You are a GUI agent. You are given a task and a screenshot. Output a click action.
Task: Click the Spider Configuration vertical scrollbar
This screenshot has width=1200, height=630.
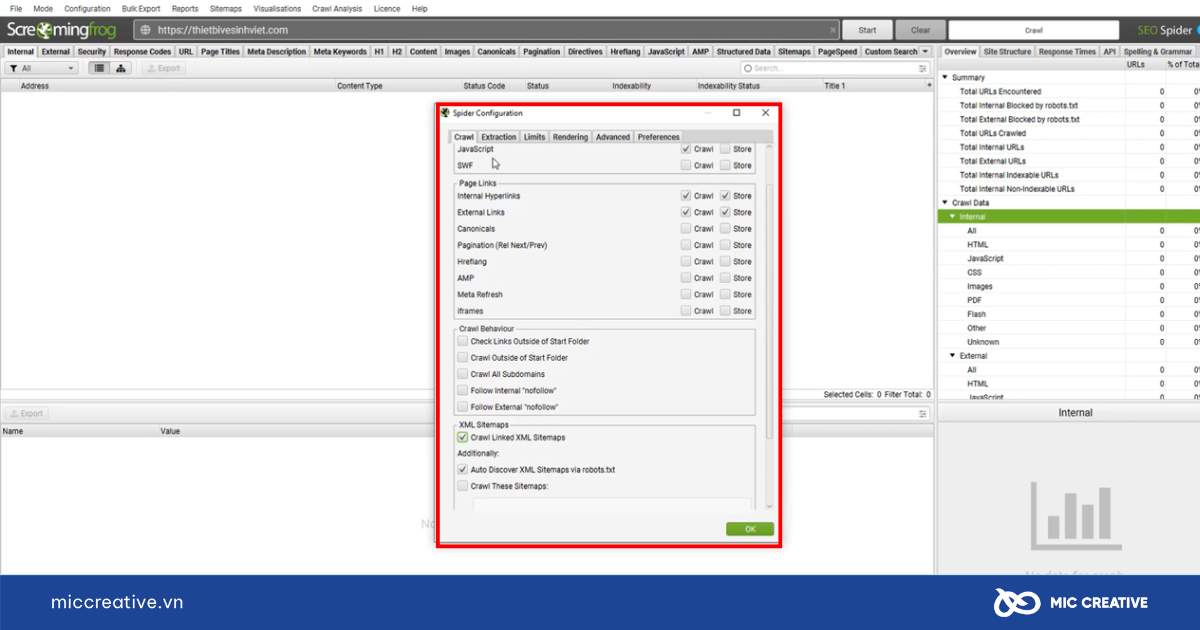769,310
